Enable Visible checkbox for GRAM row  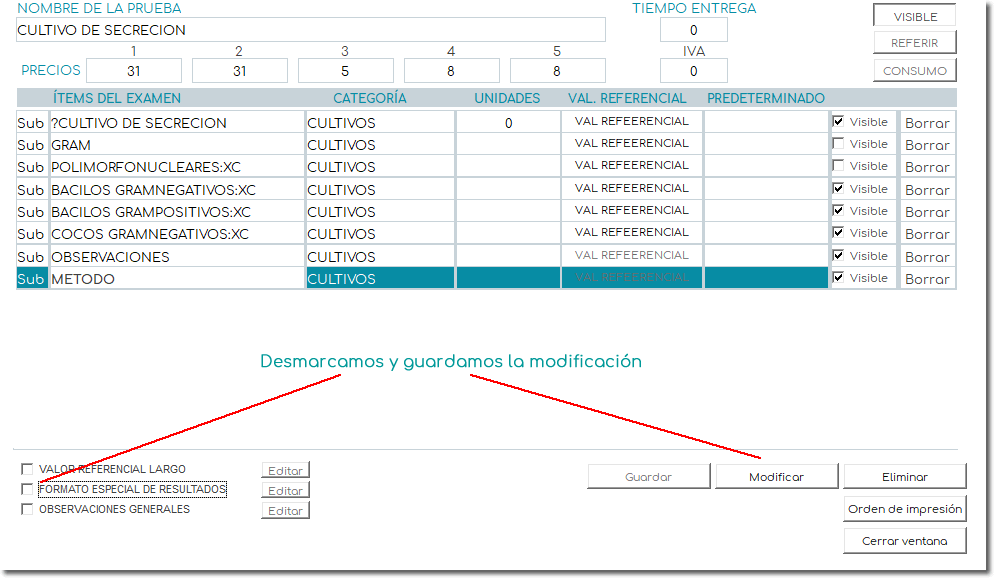tap(838, 143)
